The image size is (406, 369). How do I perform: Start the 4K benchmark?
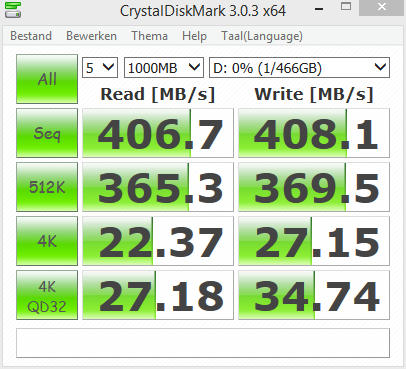(x=47, y=241)
